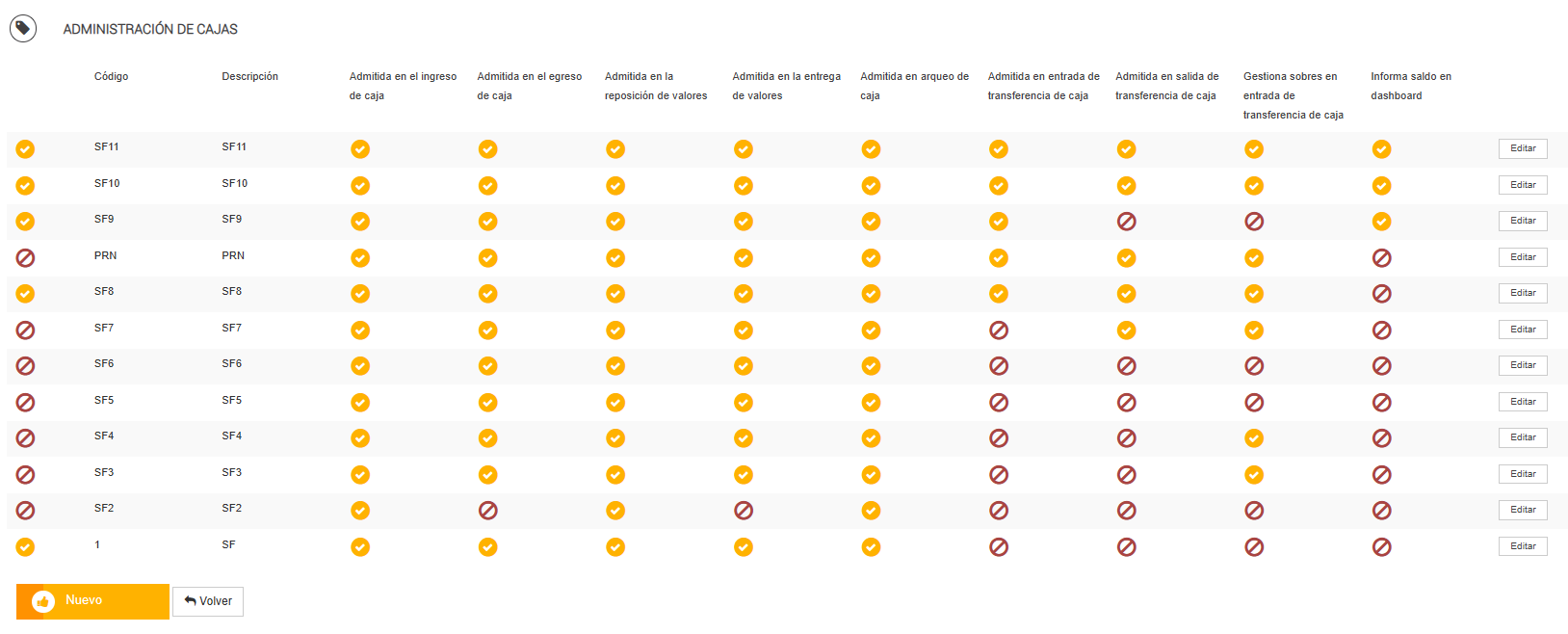
Task: Click the Descripción column header
Action: [x=249, y=76]
